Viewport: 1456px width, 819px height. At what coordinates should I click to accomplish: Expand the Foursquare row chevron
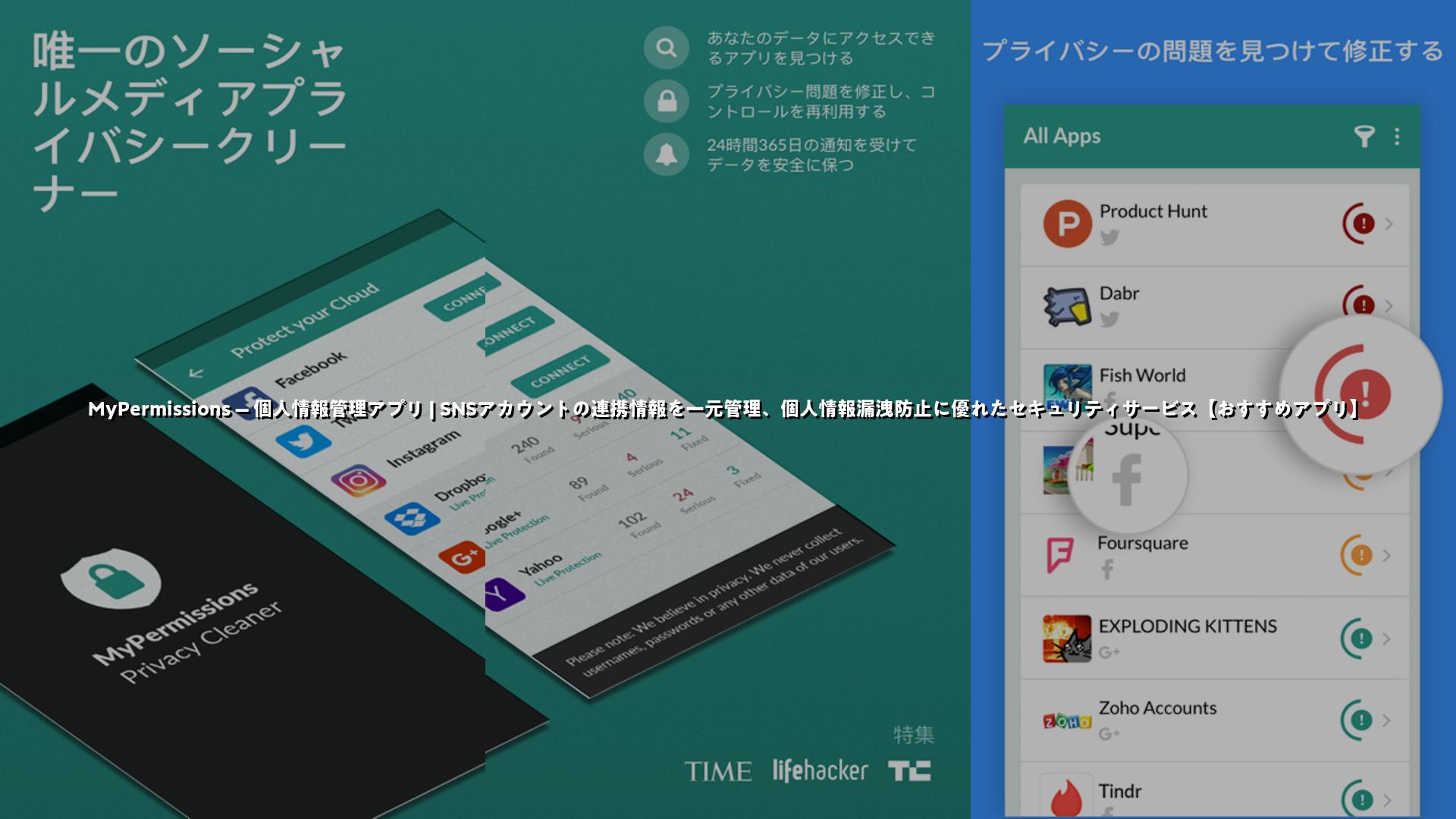(1386, 555)
